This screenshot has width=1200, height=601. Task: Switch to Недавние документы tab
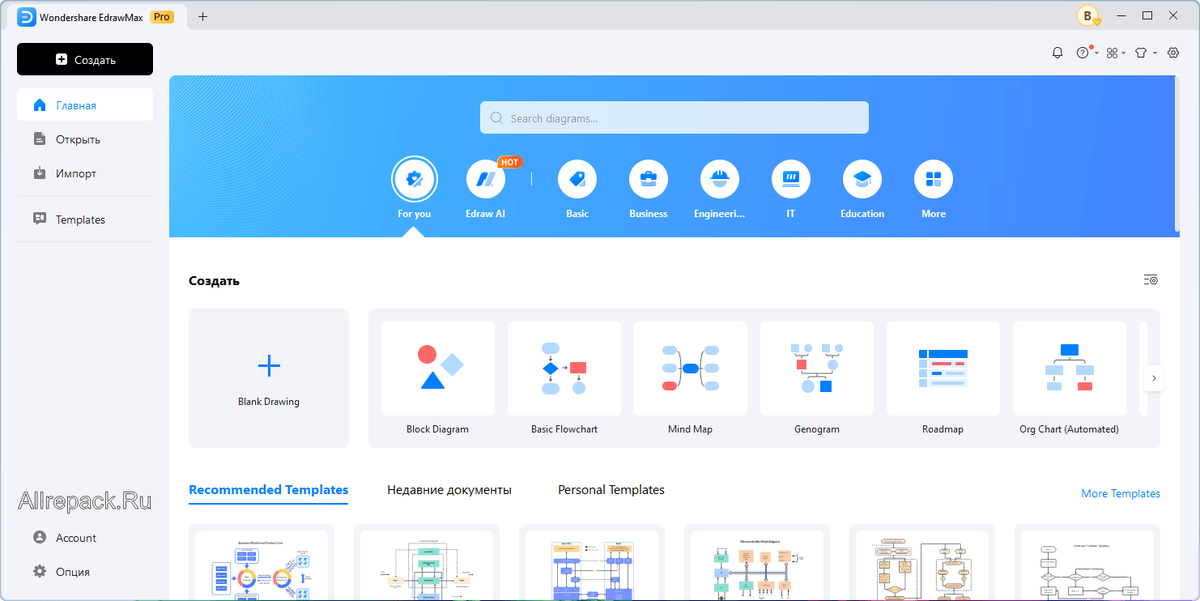coord(449,490)
